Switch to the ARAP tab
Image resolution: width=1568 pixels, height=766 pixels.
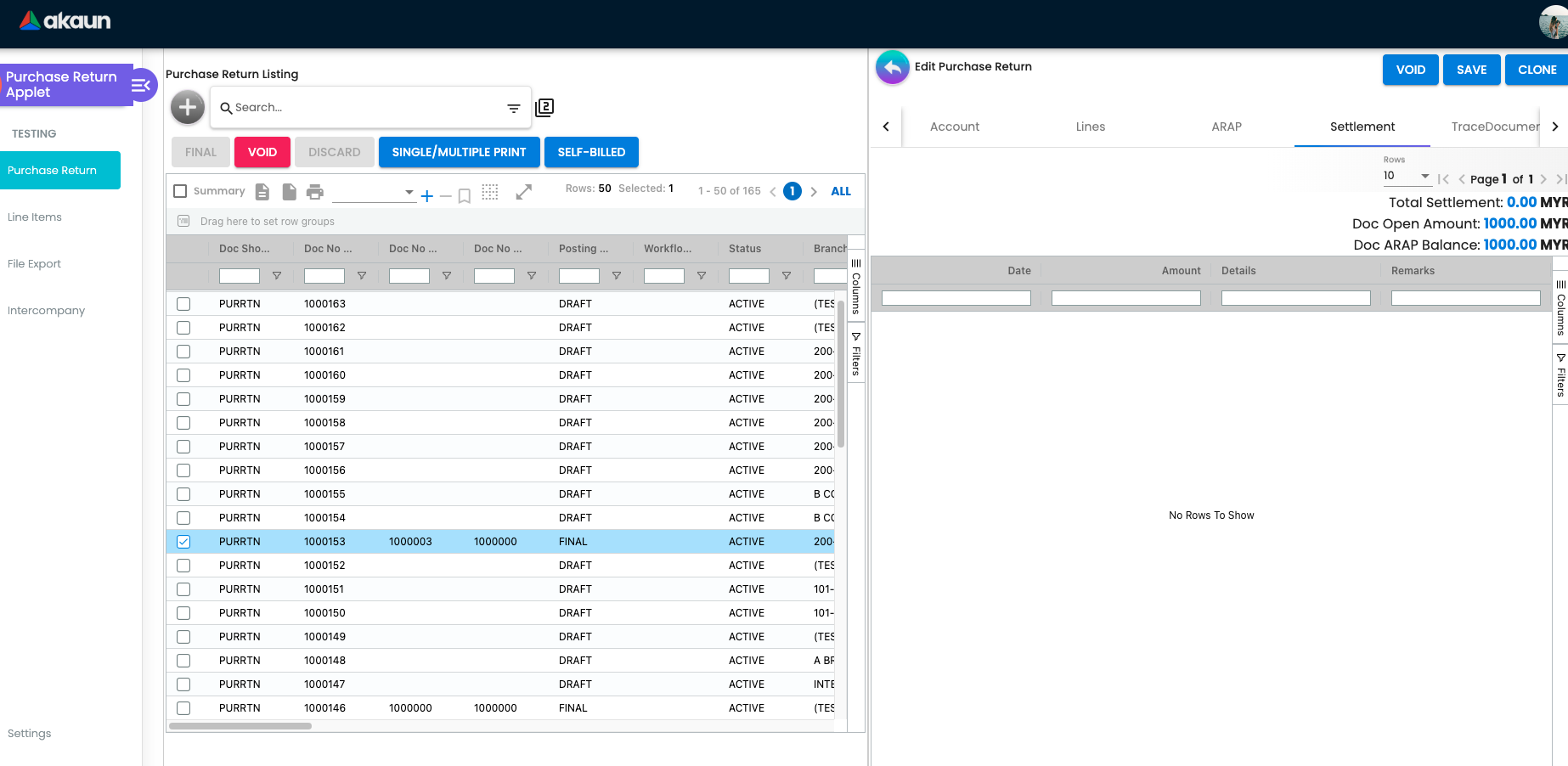point(1227,127)
